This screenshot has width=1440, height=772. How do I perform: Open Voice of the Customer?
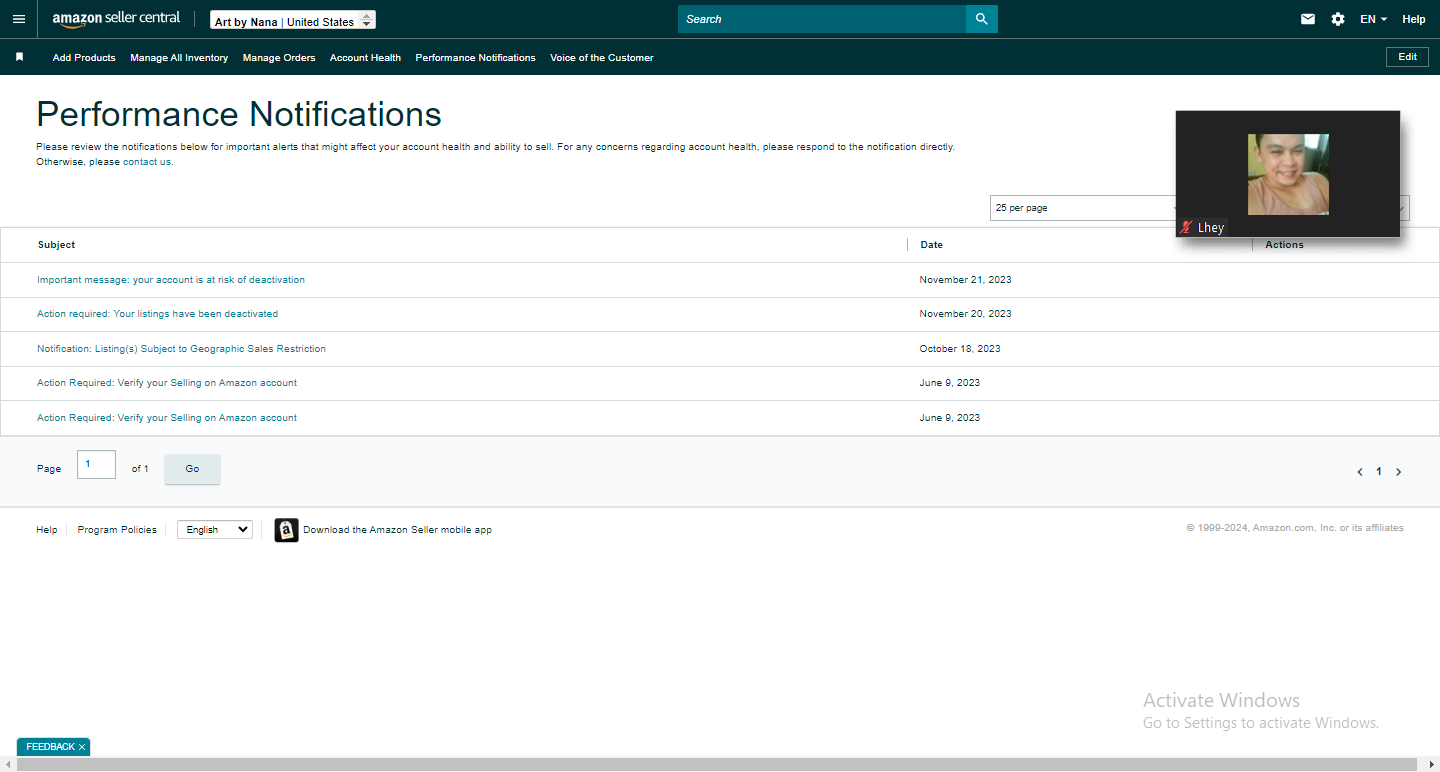pos(602,58)
